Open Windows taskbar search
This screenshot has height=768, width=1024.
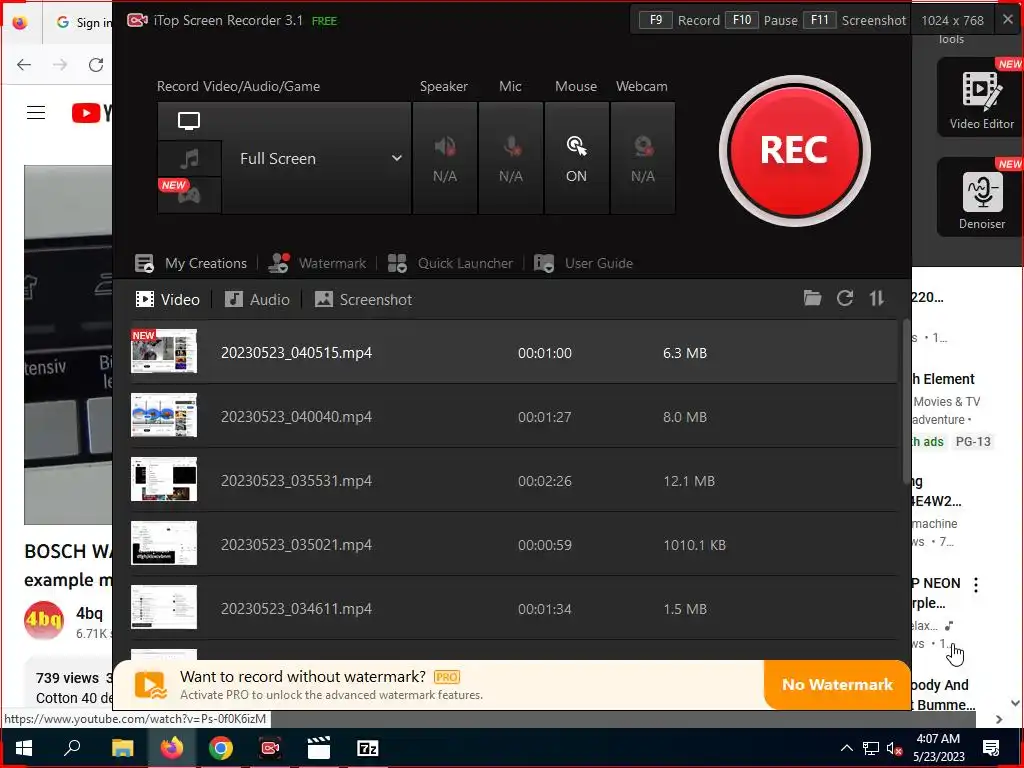click(x=72, y=748)
